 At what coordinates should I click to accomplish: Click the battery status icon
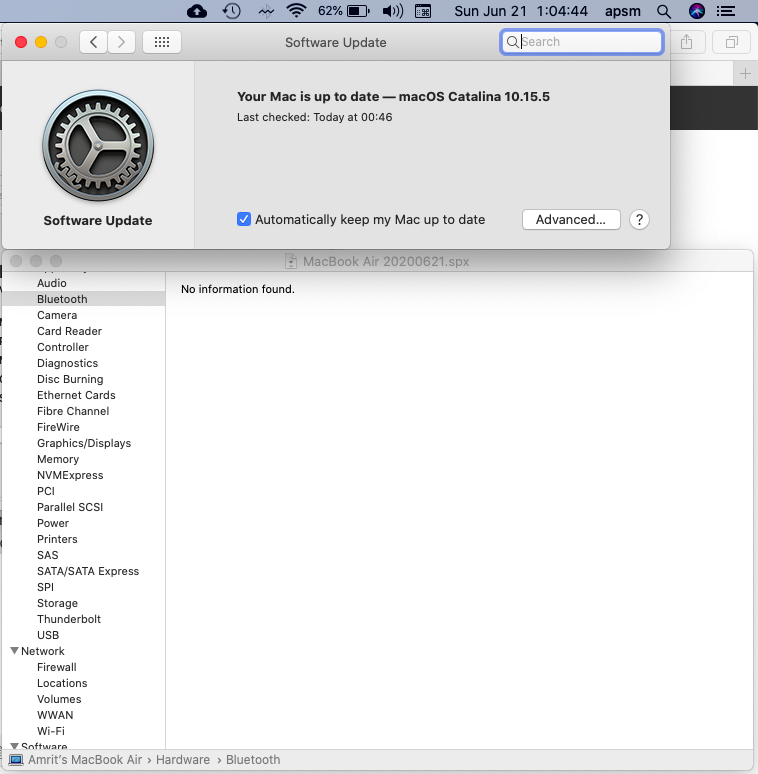[358, 11]
